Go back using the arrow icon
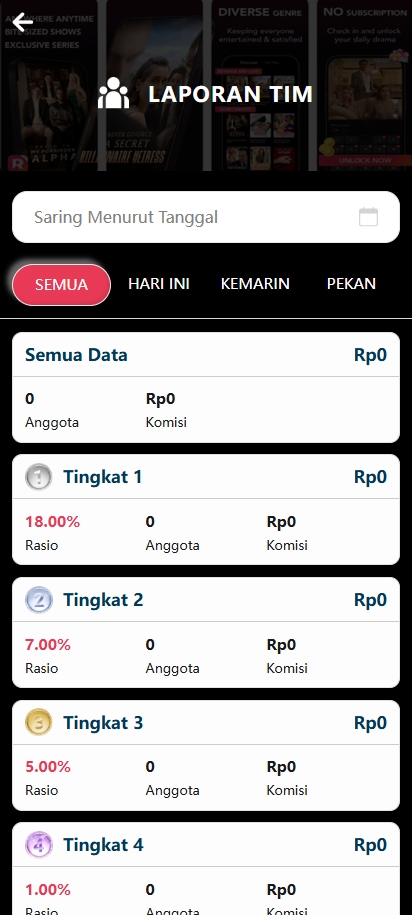 (23, 23)
